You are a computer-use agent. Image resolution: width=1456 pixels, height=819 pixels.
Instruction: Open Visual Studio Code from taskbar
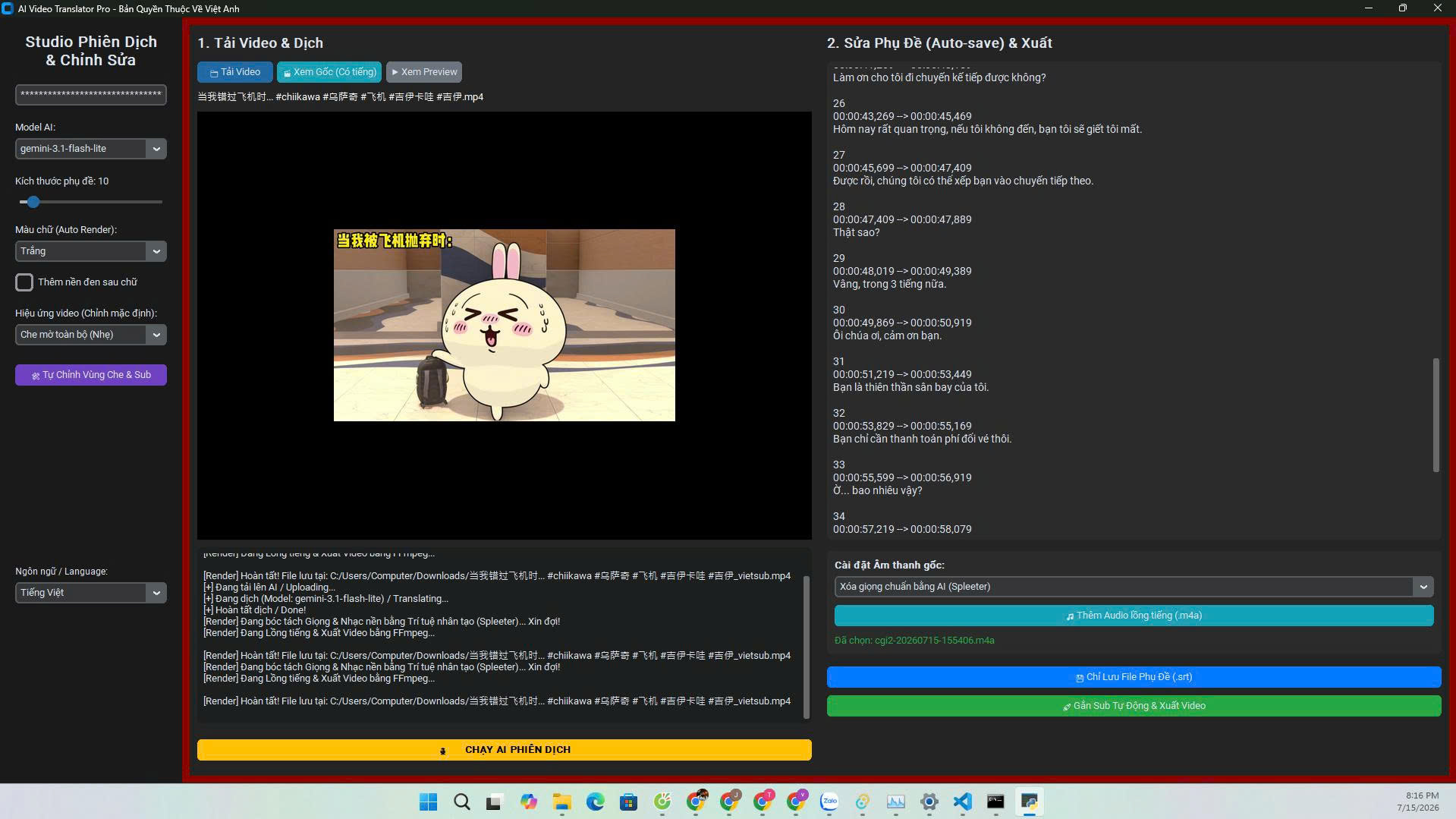point(963,802)
